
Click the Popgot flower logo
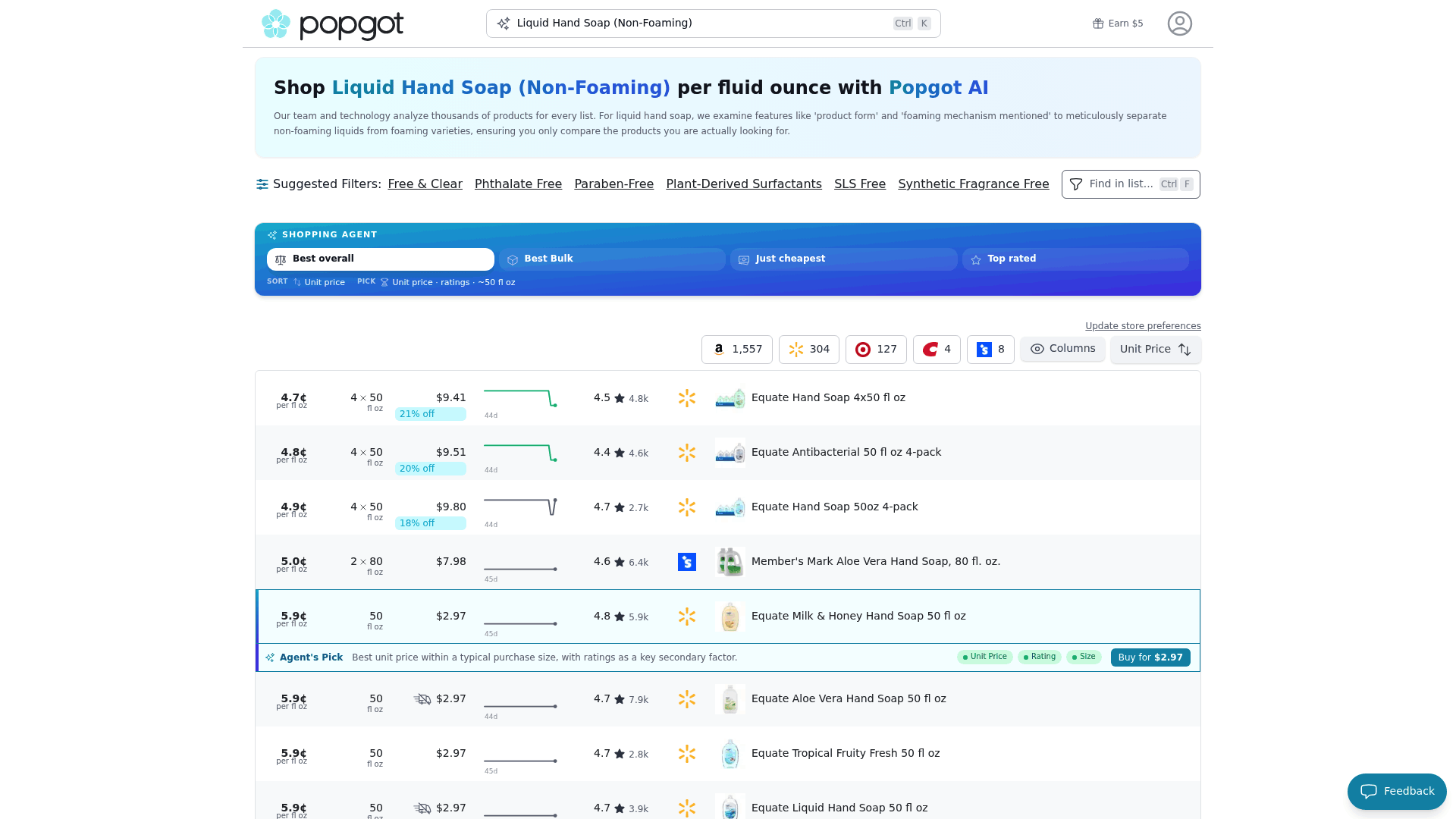(x=276, y=24)
